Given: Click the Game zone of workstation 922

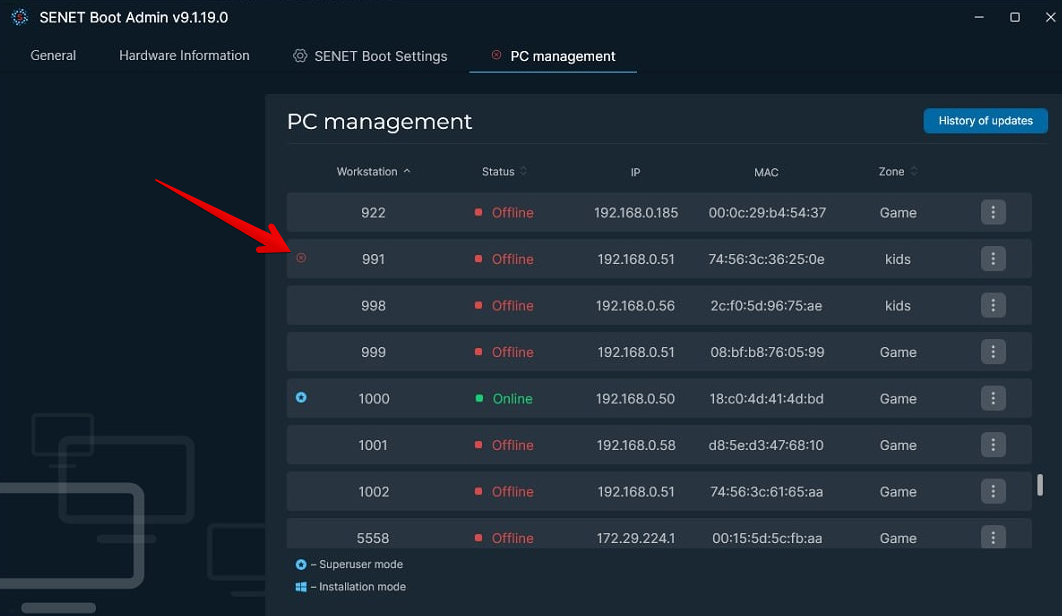Looking at the screenshot, I should 898,213.
